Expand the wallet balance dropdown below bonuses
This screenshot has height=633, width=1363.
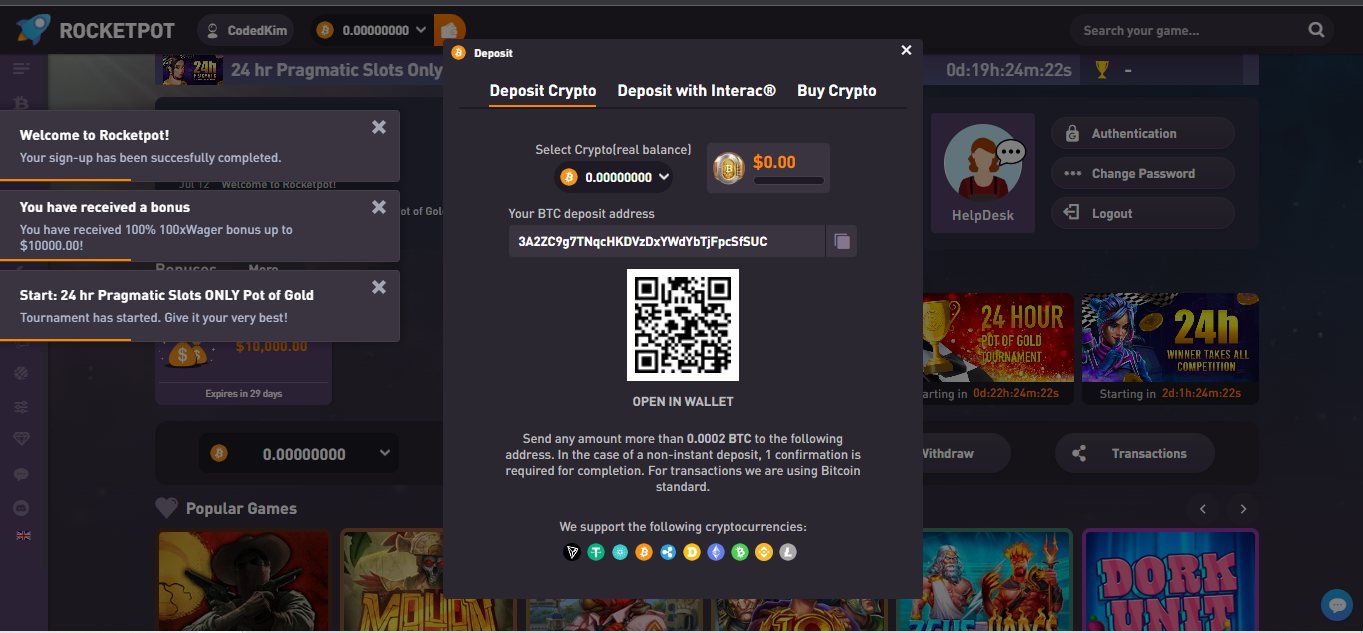(385, 453)
